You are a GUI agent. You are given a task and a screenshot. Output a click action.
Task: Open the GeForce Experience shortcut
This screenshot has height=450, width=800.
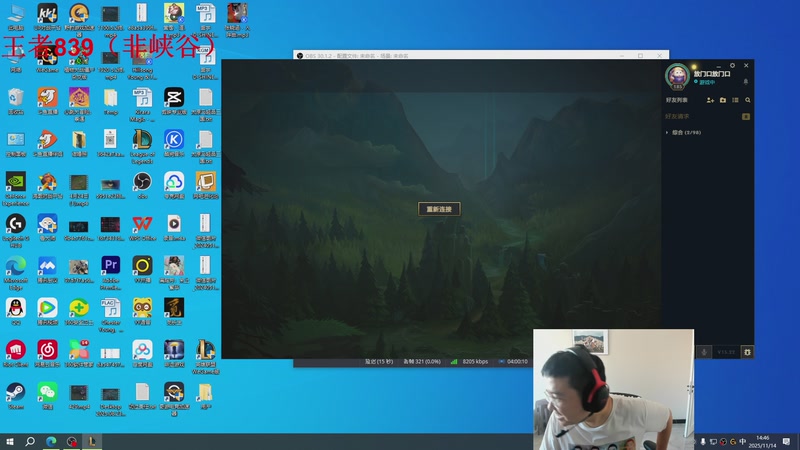(16, 189)
